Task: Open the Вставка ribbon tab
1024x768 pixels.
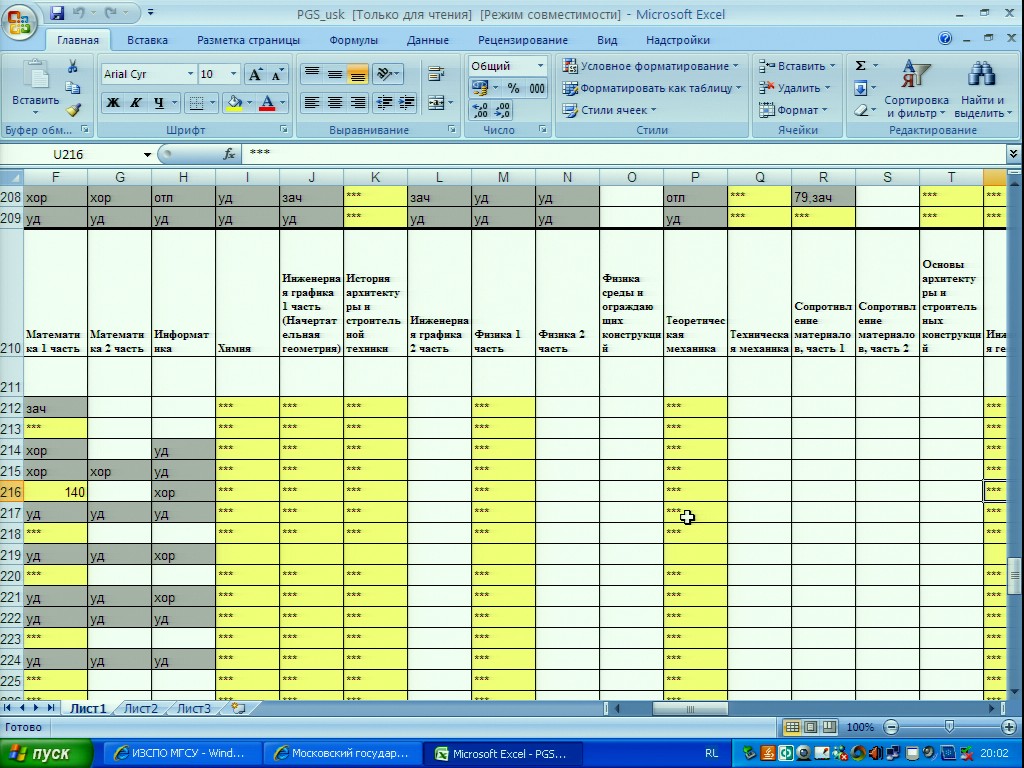Action: pyautogui.click(x=147, y=40)
